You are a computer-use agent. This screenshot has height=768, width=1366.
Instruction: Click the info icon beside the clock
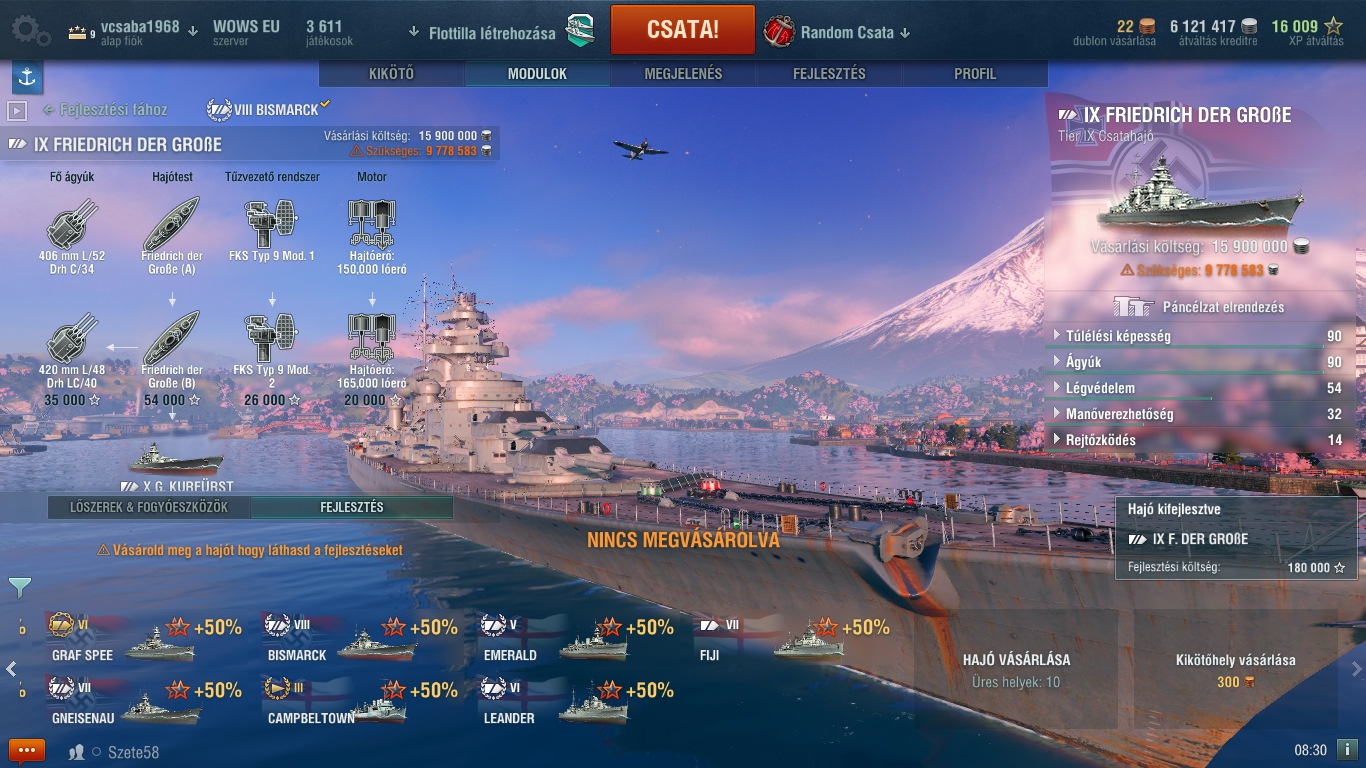pos(1347,749)
